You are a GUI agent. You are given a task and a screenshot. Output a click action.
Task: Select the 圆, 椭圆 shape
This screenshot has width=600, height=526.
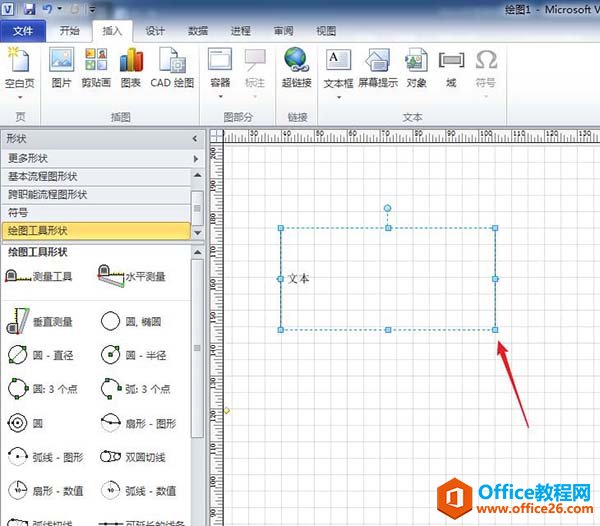pyautogui.click(x=131, y=321)
